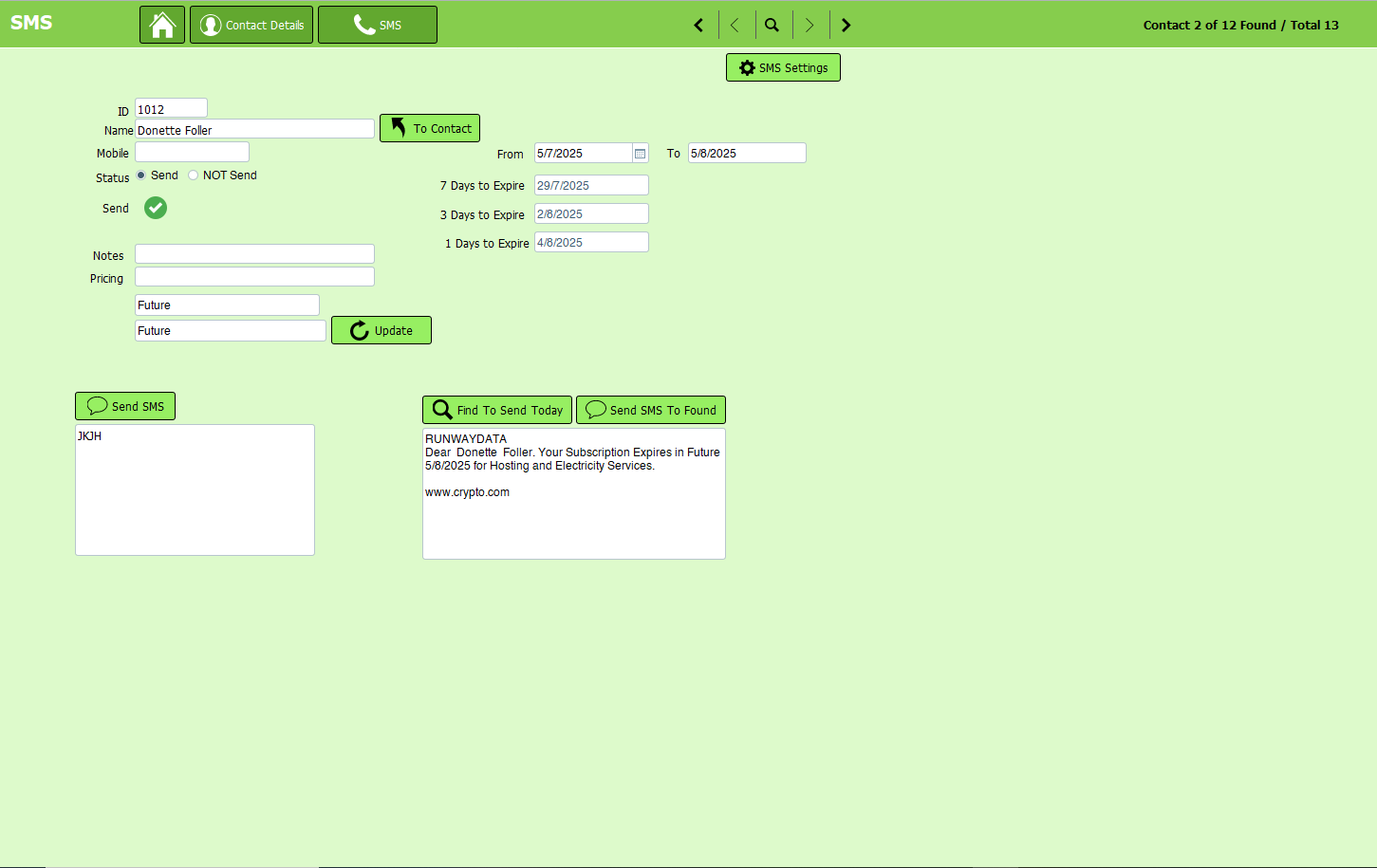This screenshot has height=868, width=1377.
Task: Click the upper Future field
Action: (227, 305)
